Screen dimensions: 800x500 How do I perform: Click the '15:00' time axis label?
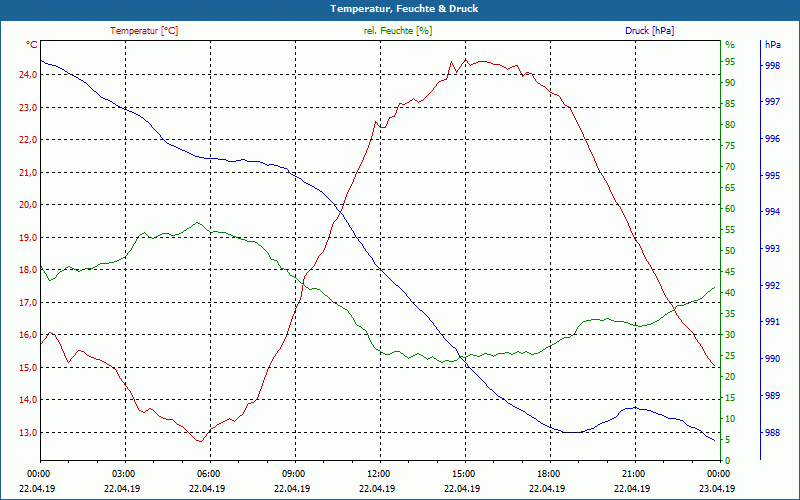tap(463, 474)
